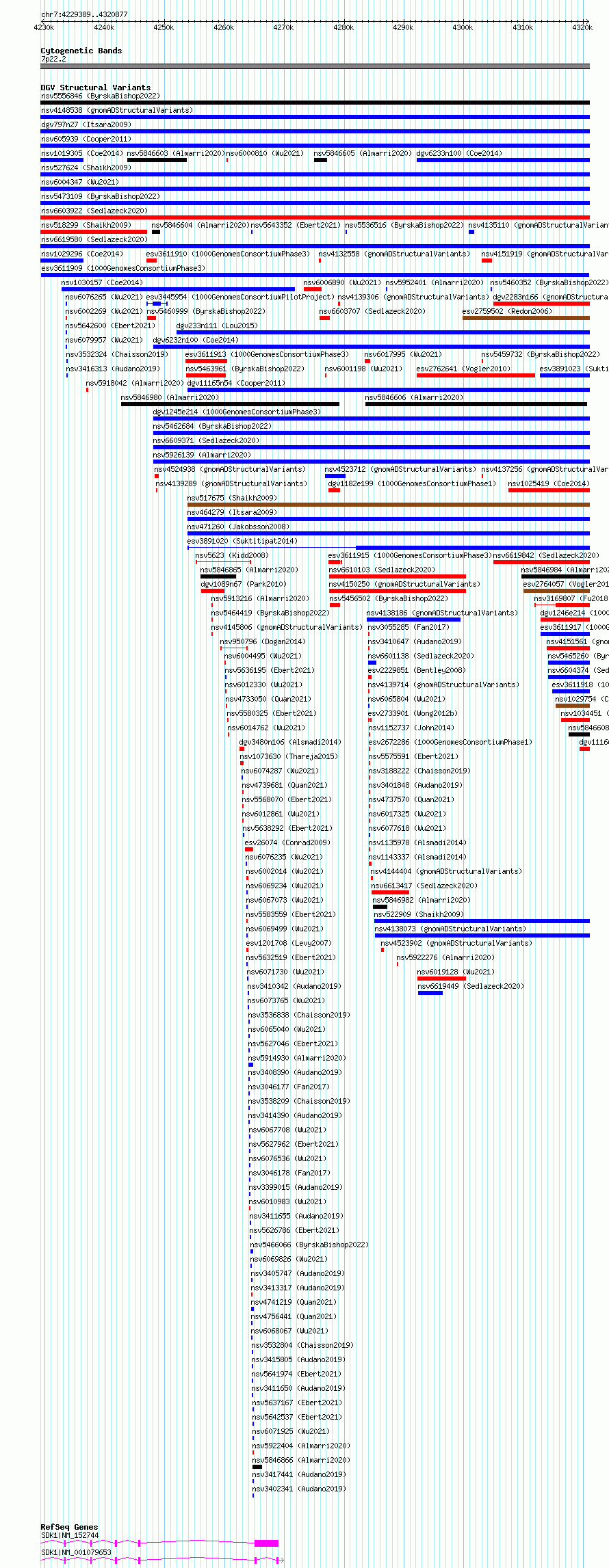Select the nsv5623 (Kidd2008) label
The image size is (609, 1568).
[x=232, y=556]
